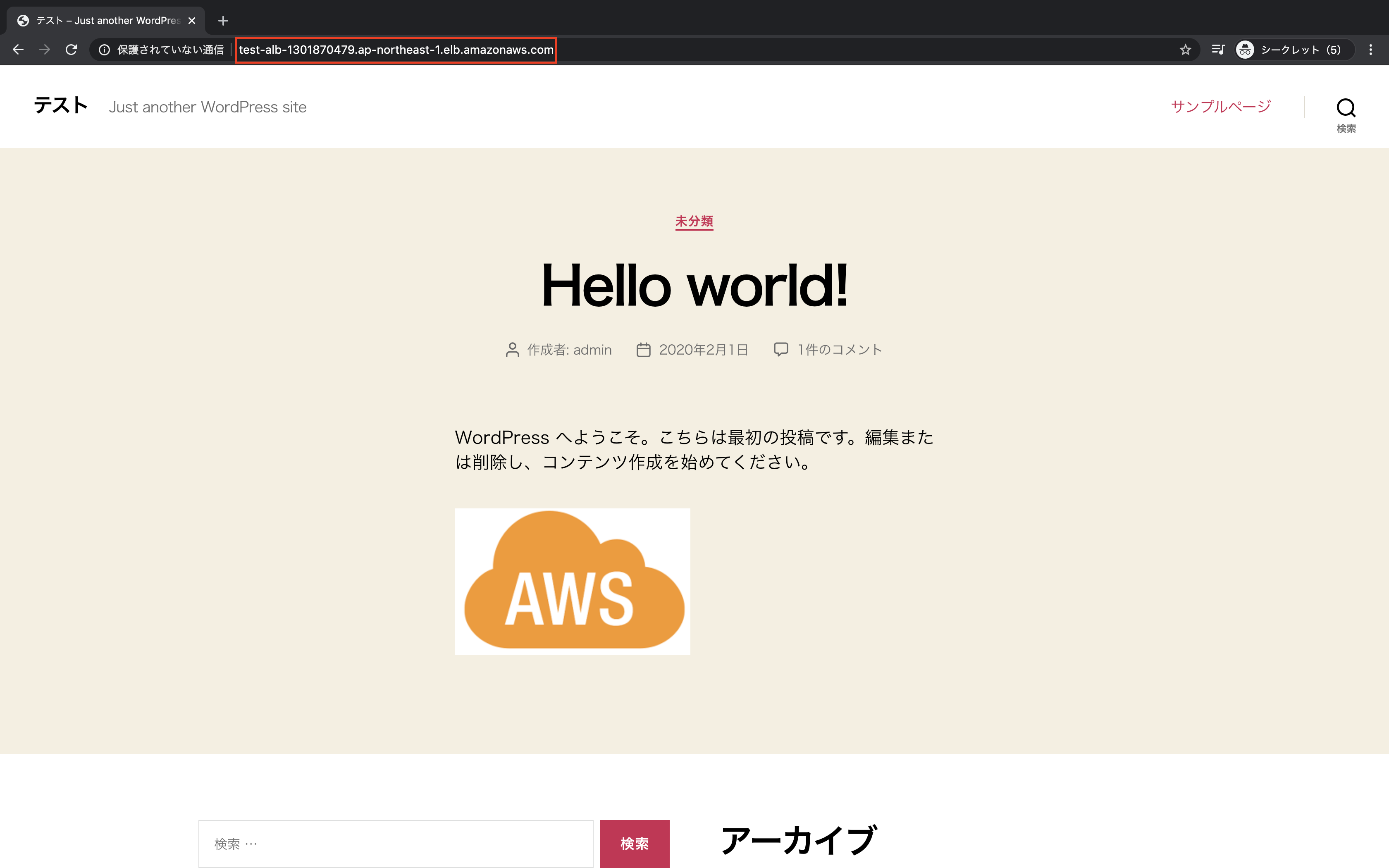This screenshot has width=1389, height=868.
Task: Open a new tab with the plus button
Action: pyautogui.click(x=223, y=21)
